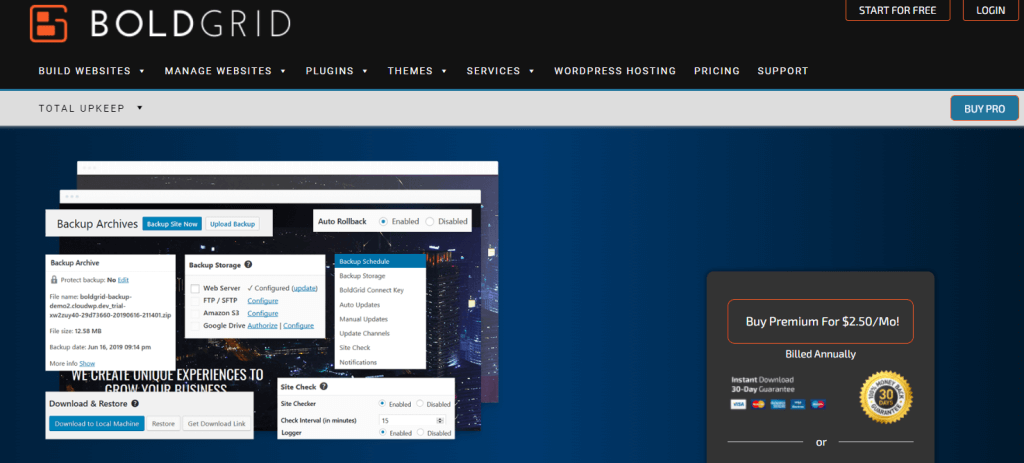Click the Backup Site Now button
The height and width of the screenshot is (463, 1024).
(x=172, y=224)
